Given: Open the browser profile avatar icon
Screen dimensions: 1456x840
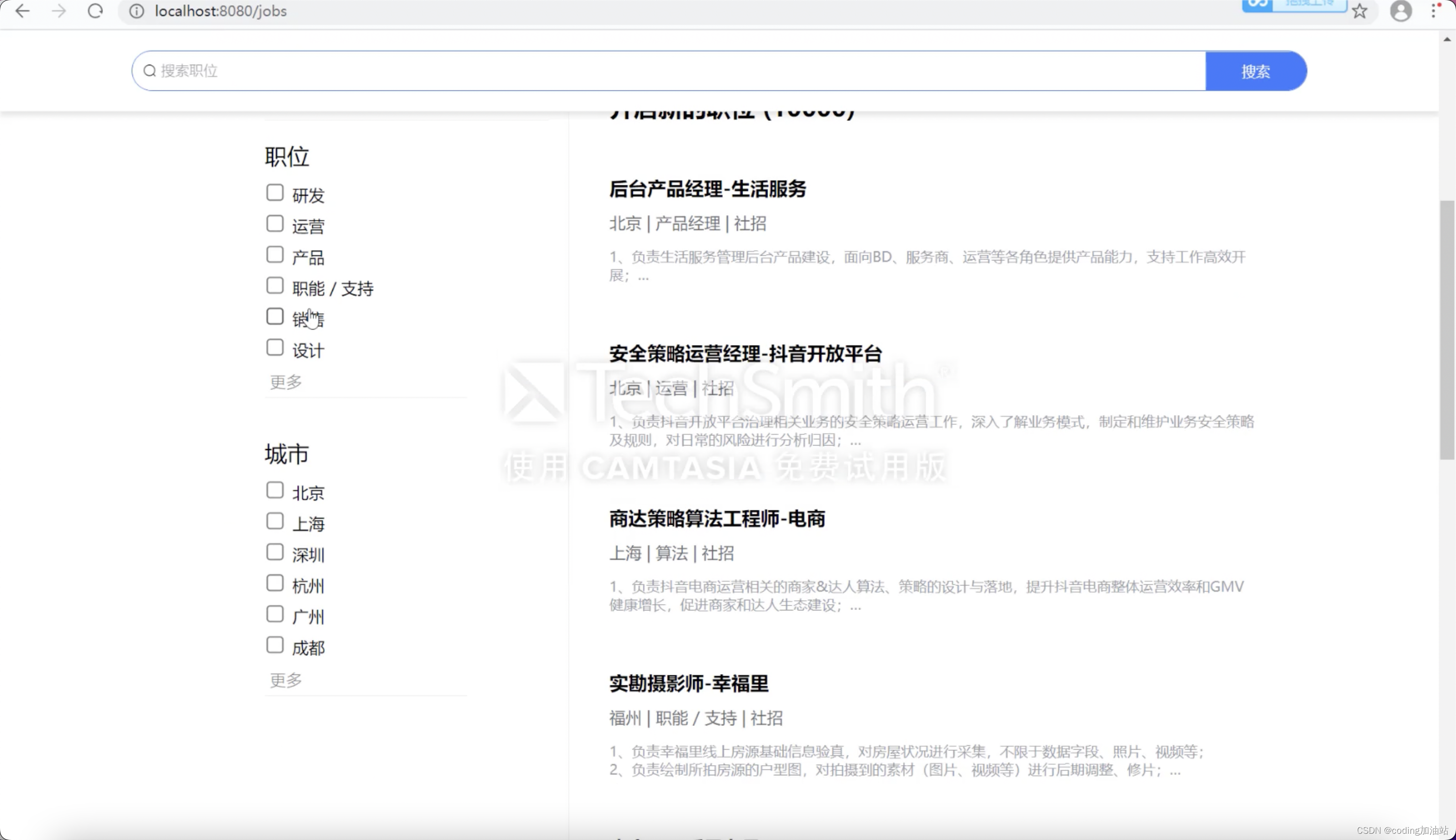Looking at the screenshot, I should pyautogui.click(x=1400, y=11).
